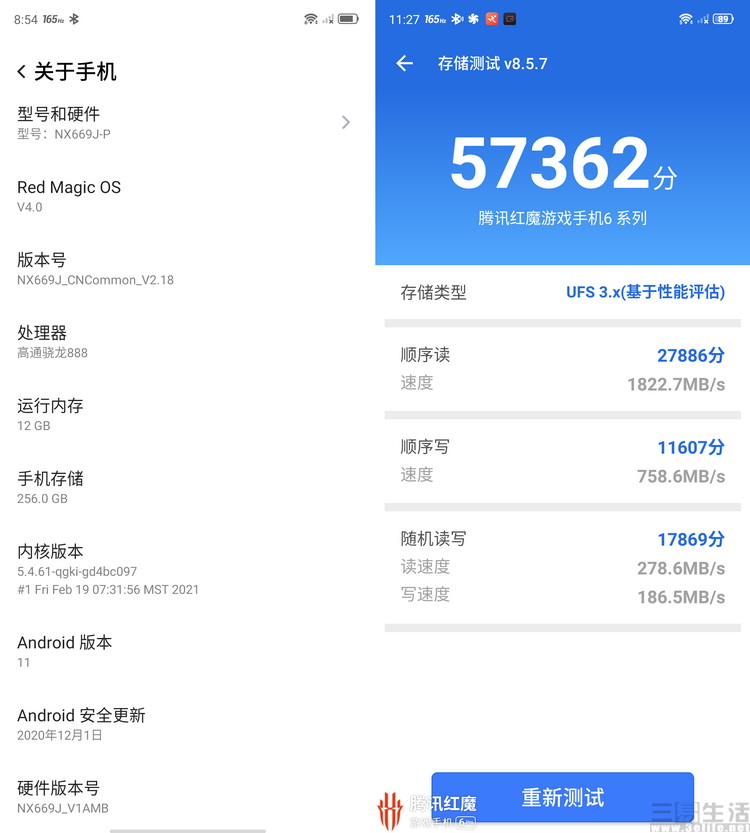Tap the UFS 3.x(基于性能评估) storage type value
This screenshot has width=750, height=833.
[645, 292]
